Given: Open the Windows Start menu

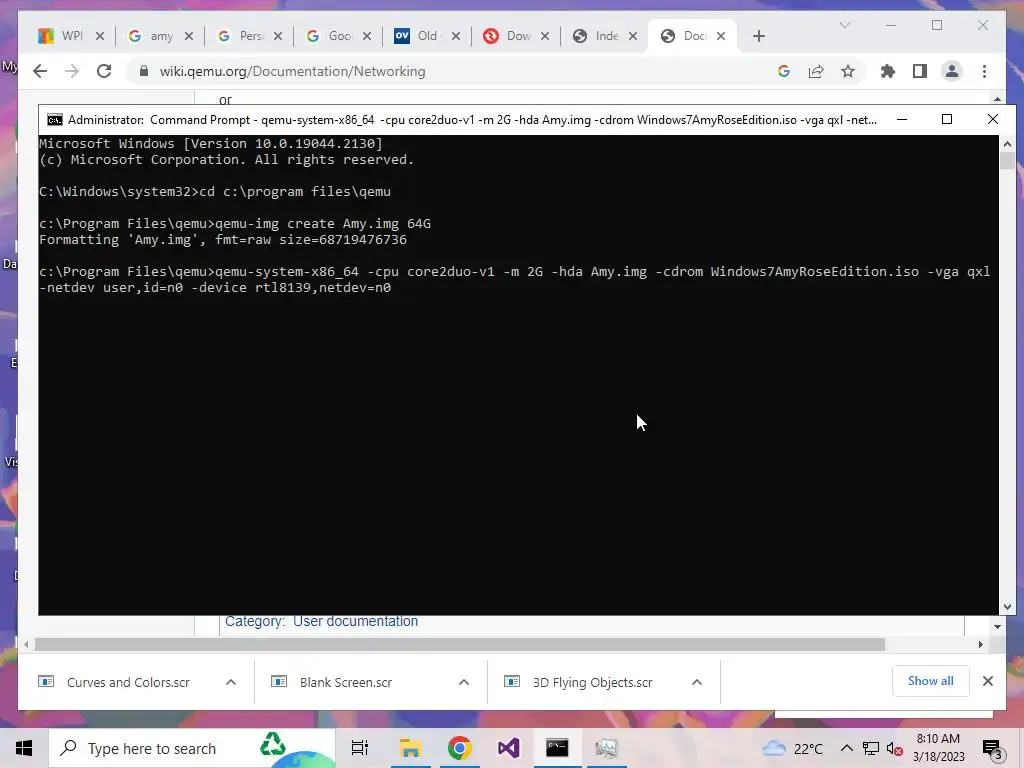Looking at the screenshot, I should [24, 748].
